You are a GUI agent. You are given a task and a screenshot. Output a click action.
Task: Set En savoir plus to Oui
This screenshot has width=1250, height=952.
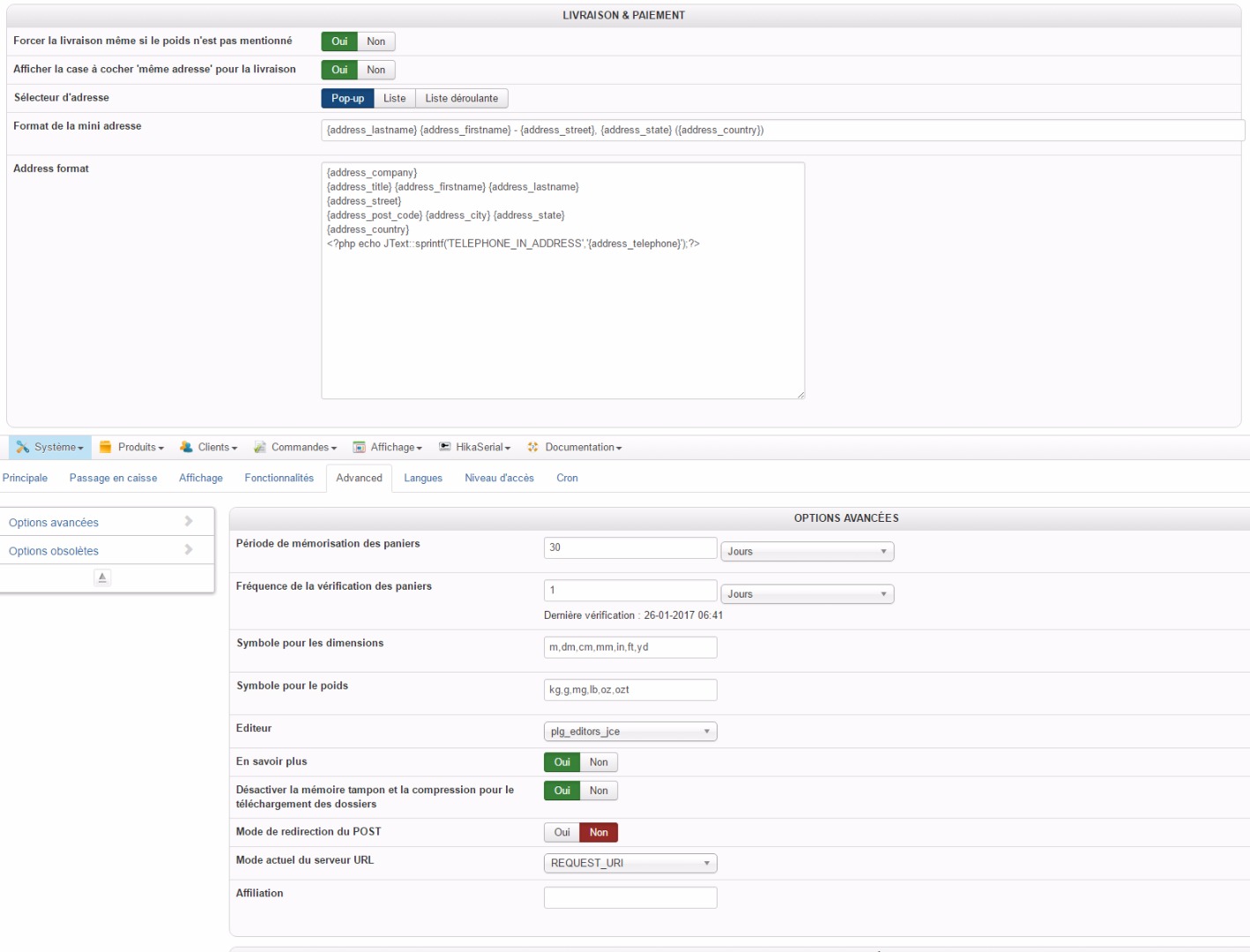(562, 762)
